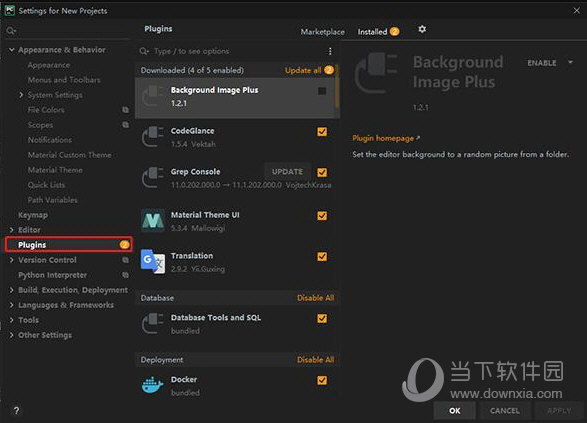Click the UPDATE button for Grep Console

pos(287,171)
